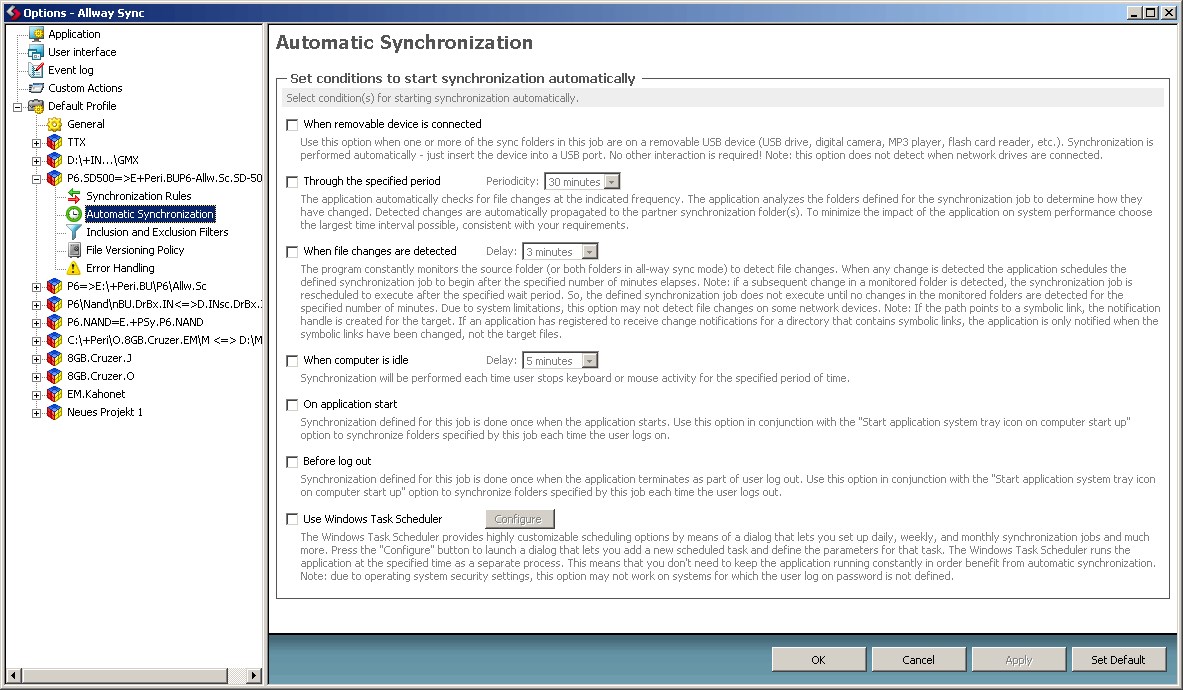Click the Set Default button
Image resolution: width=1183 pixels, height=690 pixels.
coord(1118,660)
